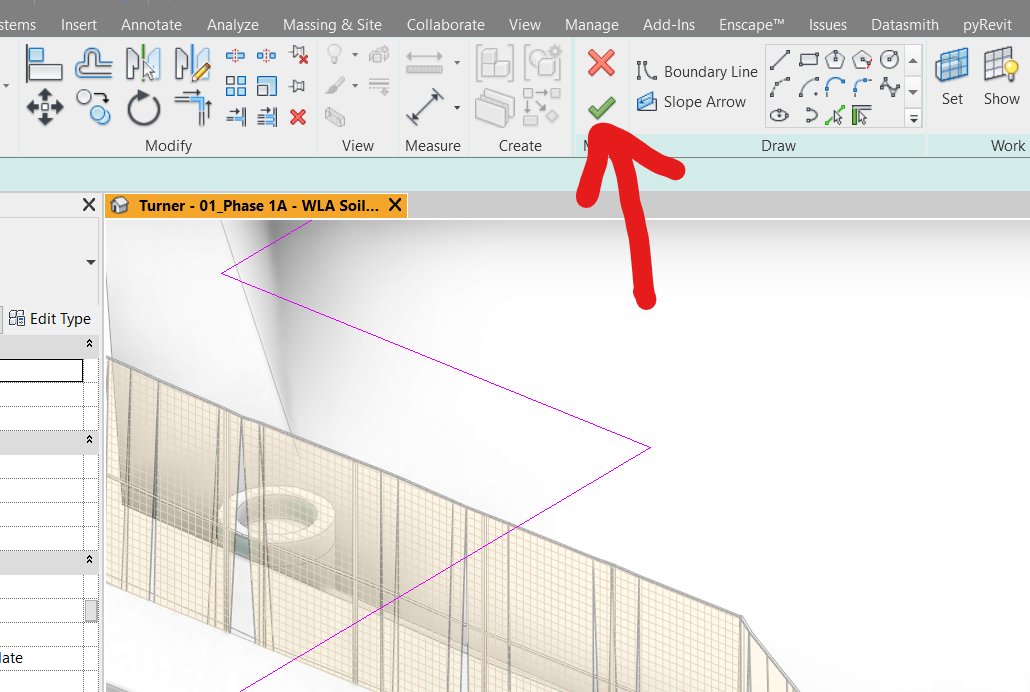Select the Fillet Arc tool
1030x692 pixels.
862,87
